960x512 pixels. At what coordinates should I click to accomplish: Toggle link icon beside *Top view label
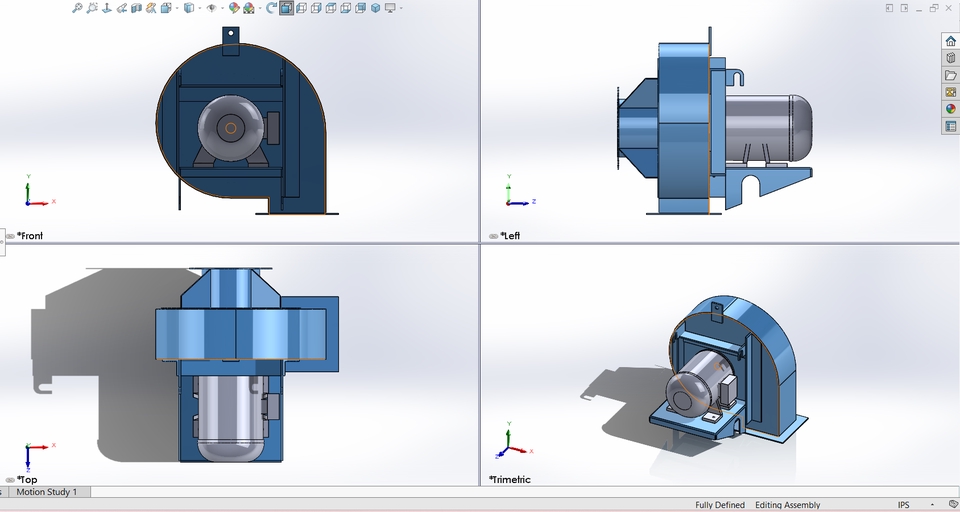10,480
